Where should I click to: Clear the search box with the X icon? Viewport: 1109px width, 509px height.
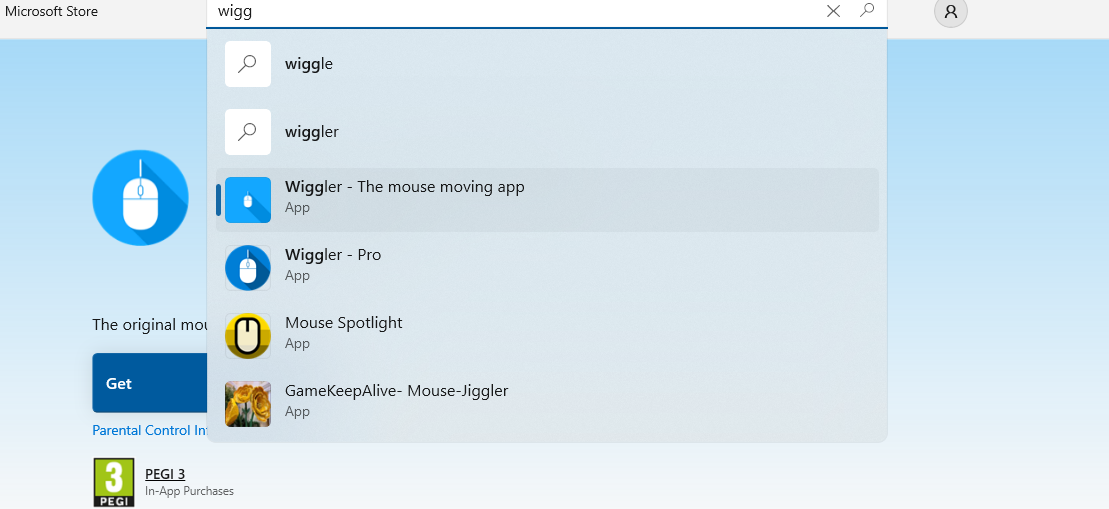[x=833, y=11]
